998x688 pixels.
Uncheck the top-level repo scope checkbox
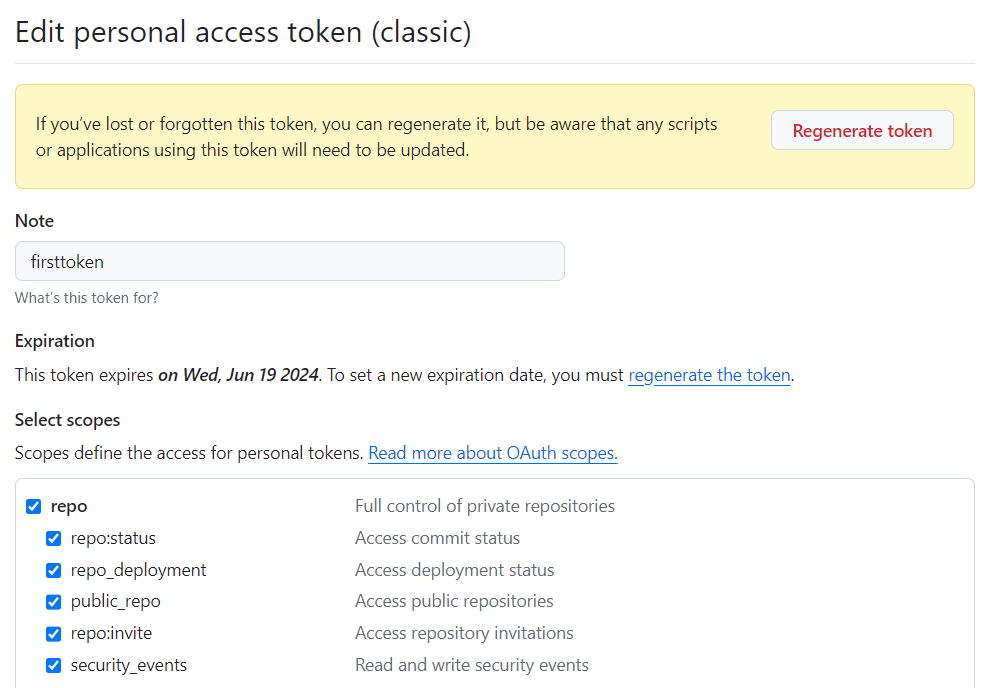click(x=34, y=506)
